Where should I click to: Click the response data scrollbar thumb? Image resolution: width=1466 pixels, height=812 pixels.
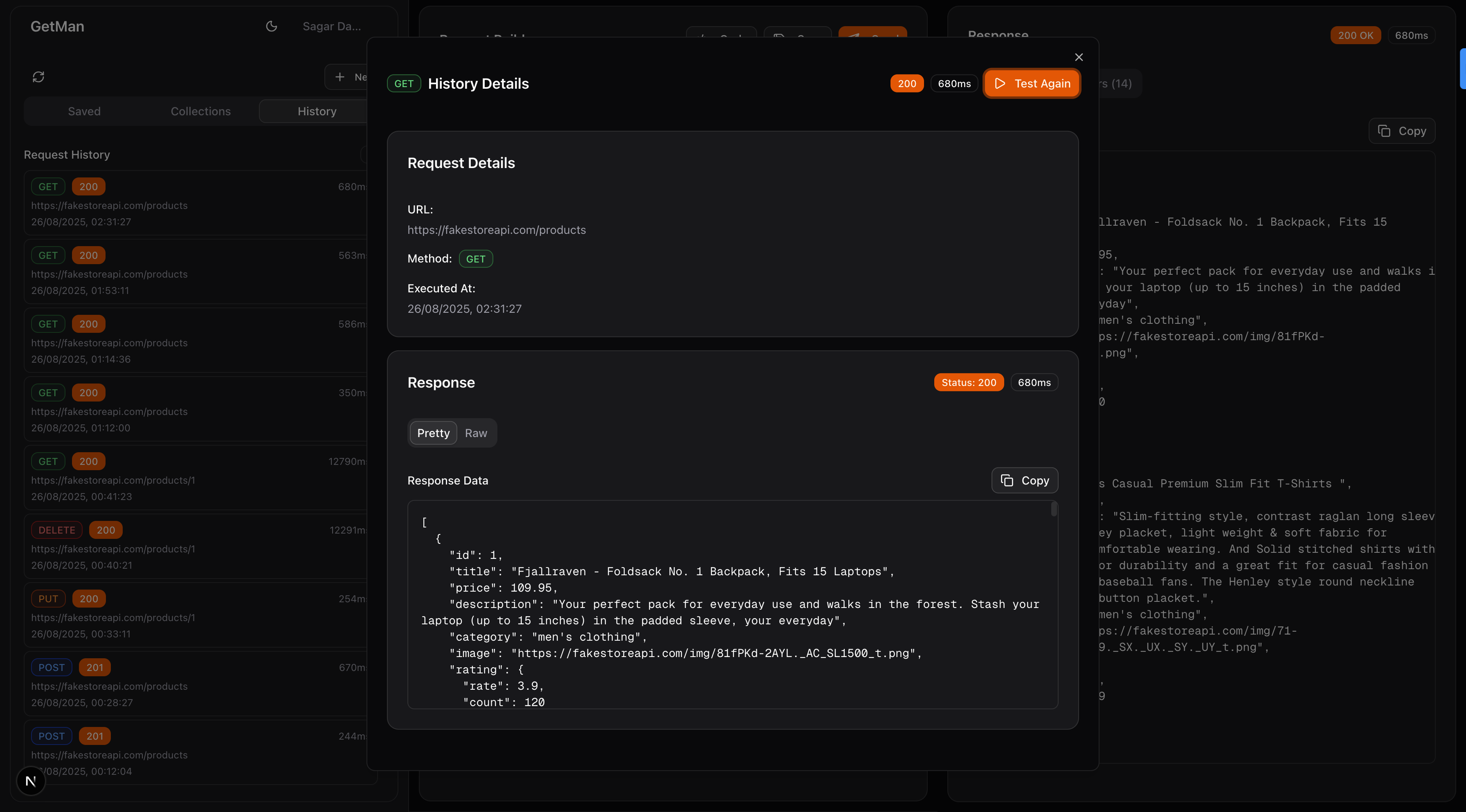1053,509
